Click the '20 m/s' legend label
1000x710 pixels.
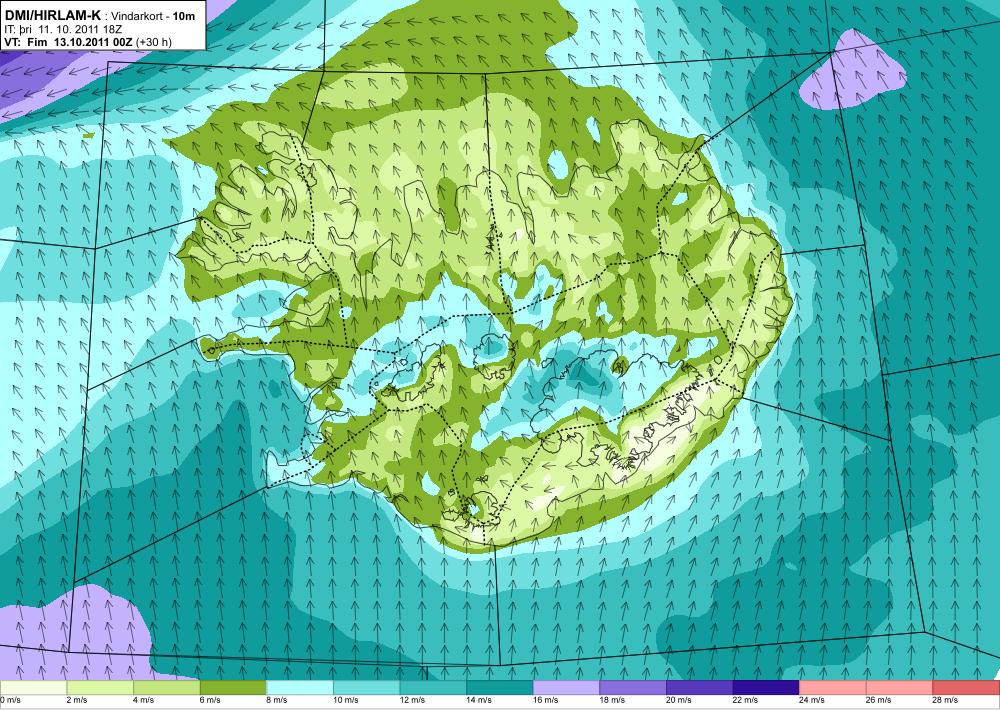click(x=679, y=700)
